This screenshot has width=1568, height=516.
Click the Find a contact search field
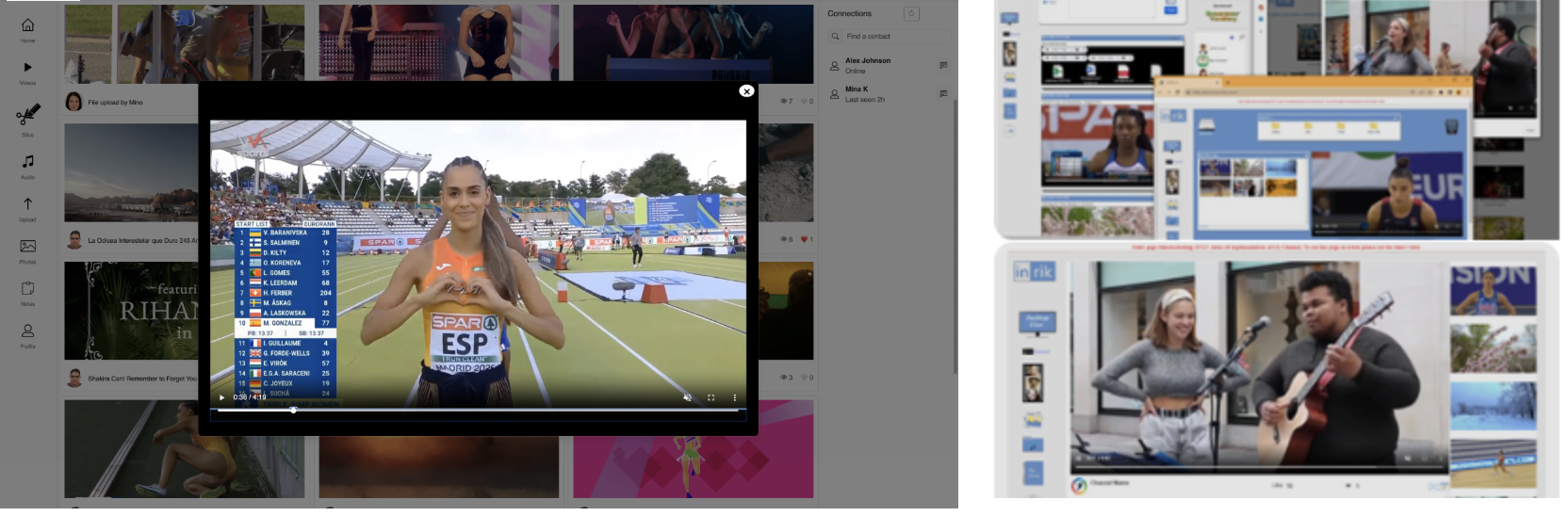(890, 36)
